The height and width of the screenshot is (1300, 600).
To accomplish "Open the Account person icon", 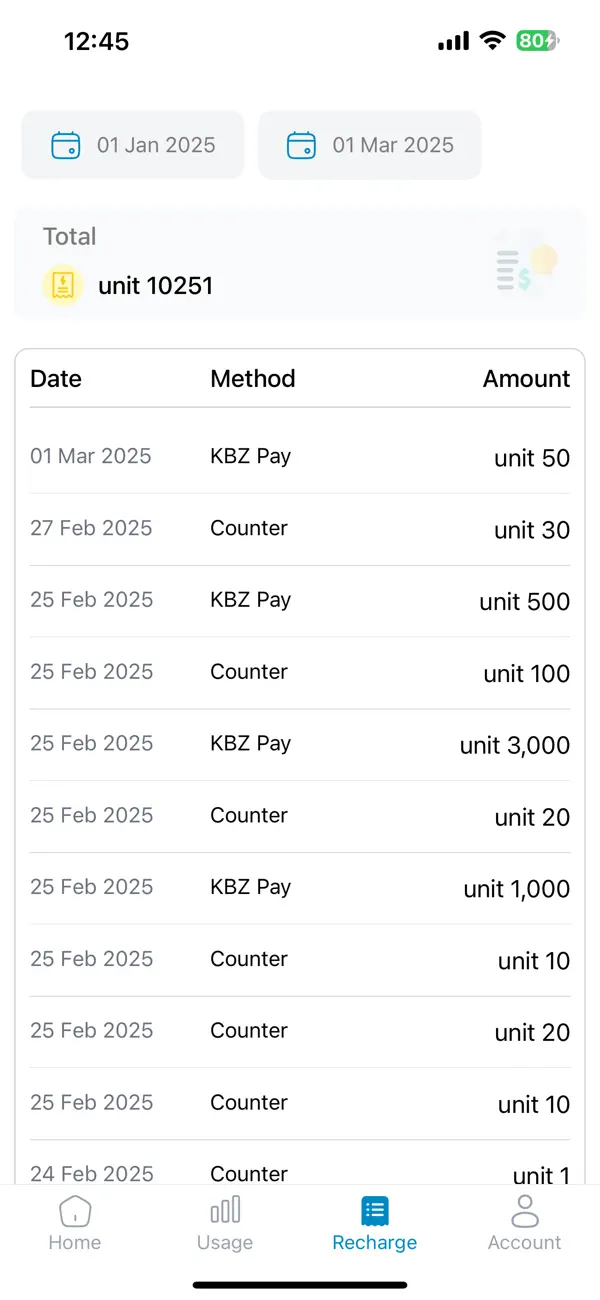I will pos(524,1211).
